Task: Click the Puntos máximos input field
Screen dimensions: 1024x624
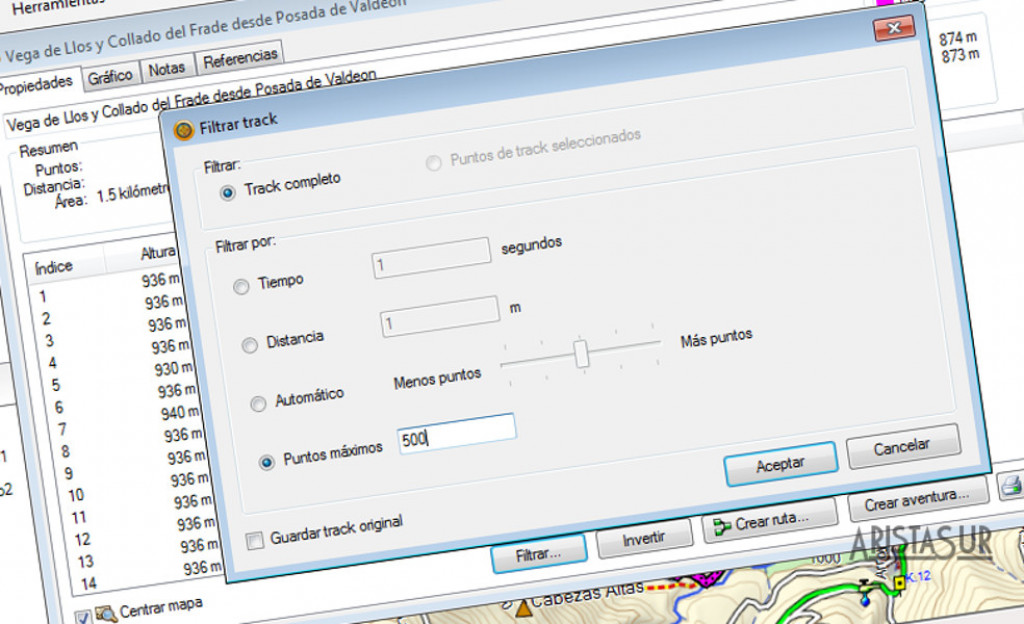Action: click(x=456, y=434)
